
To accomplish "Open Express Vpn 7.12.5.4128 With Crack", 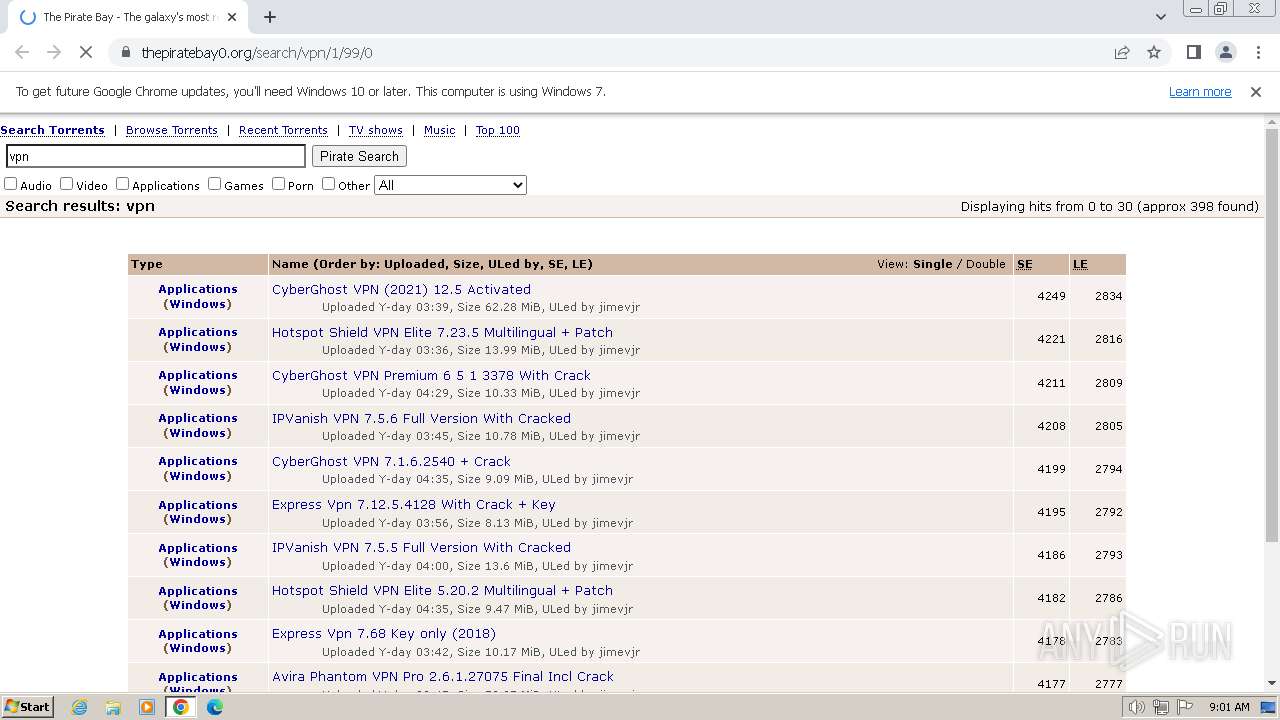I will point(413,504).
